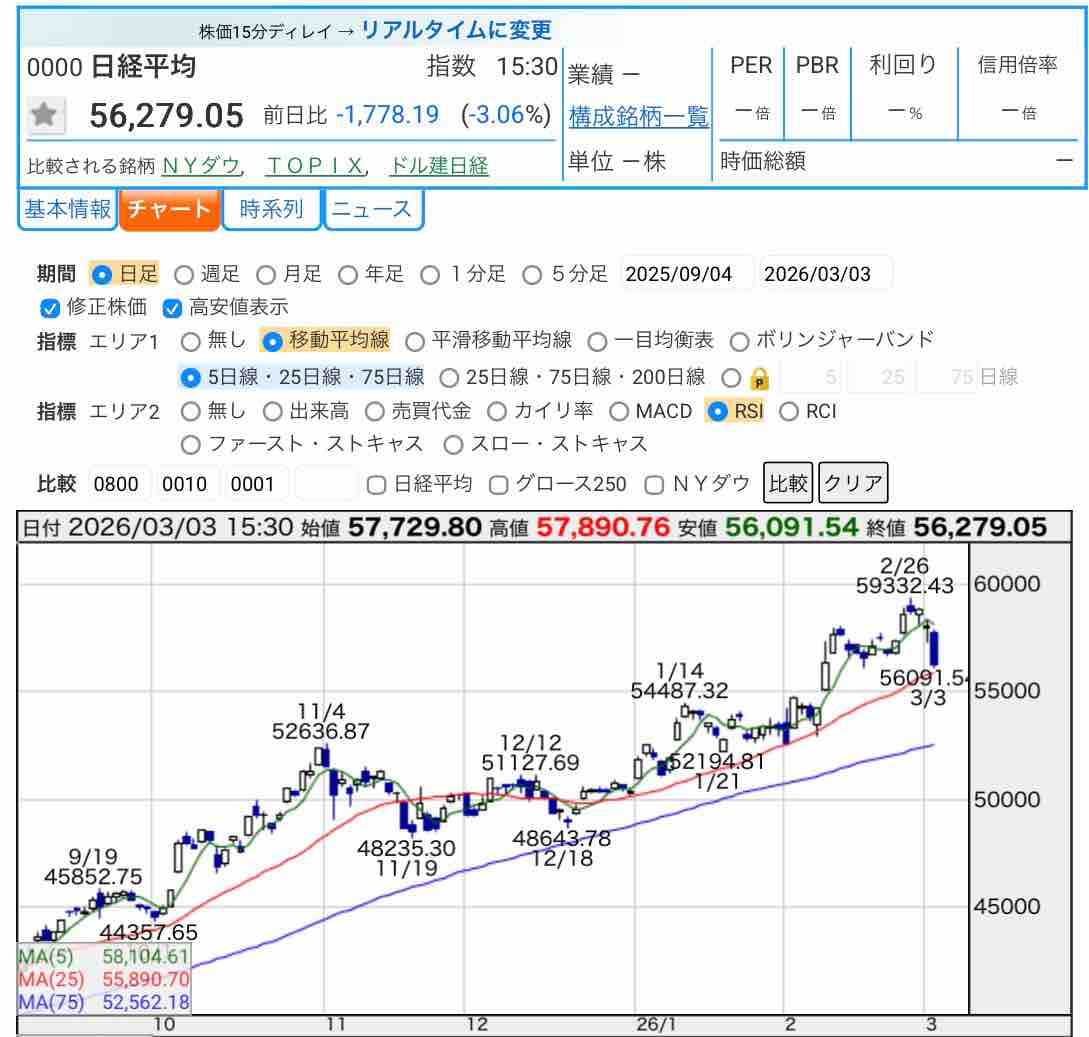This screenshot has width=1089, height=1037.
Task: Choose ボリンジャーバンド indicator for area 1
Action: 740,341
